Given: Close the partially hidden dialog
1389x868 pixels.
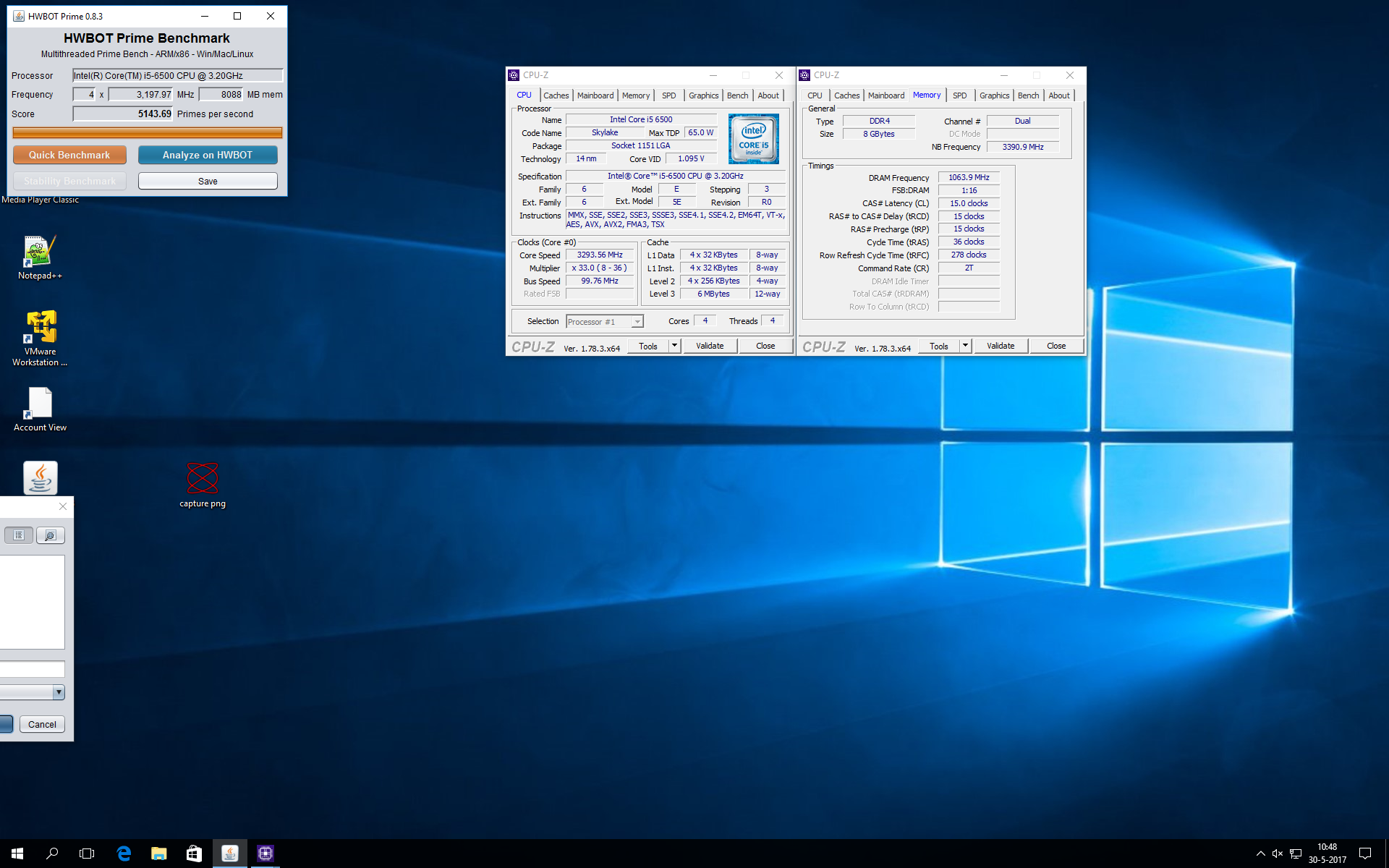Looking at the screenshot, I should (63, 506).
